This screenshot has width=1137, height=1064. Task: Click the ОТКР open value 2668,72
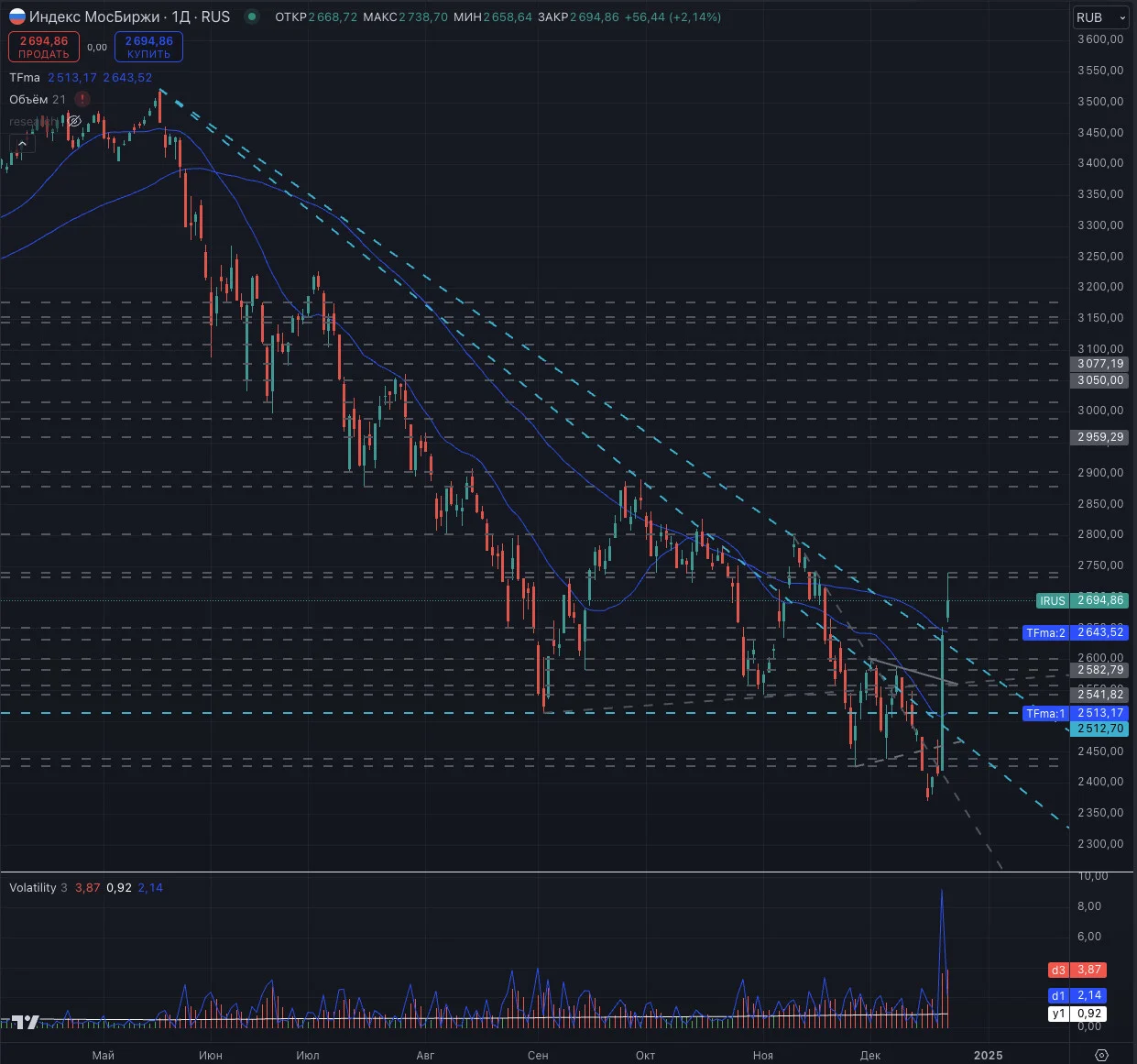click(x=333, y=17)
